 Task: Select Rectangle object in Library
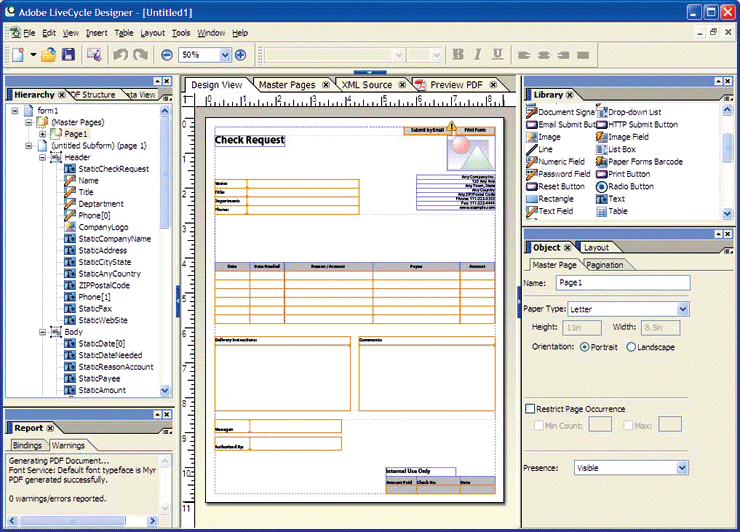point(550,199)
